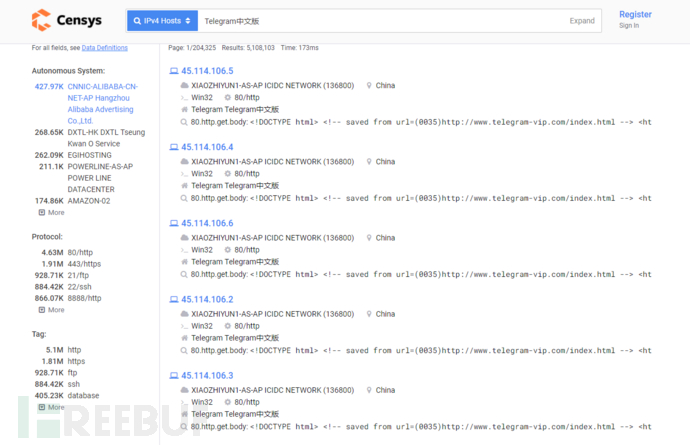Open host result 45.114.106.4
Screen dimensions: 690x445
pos(207,147)
